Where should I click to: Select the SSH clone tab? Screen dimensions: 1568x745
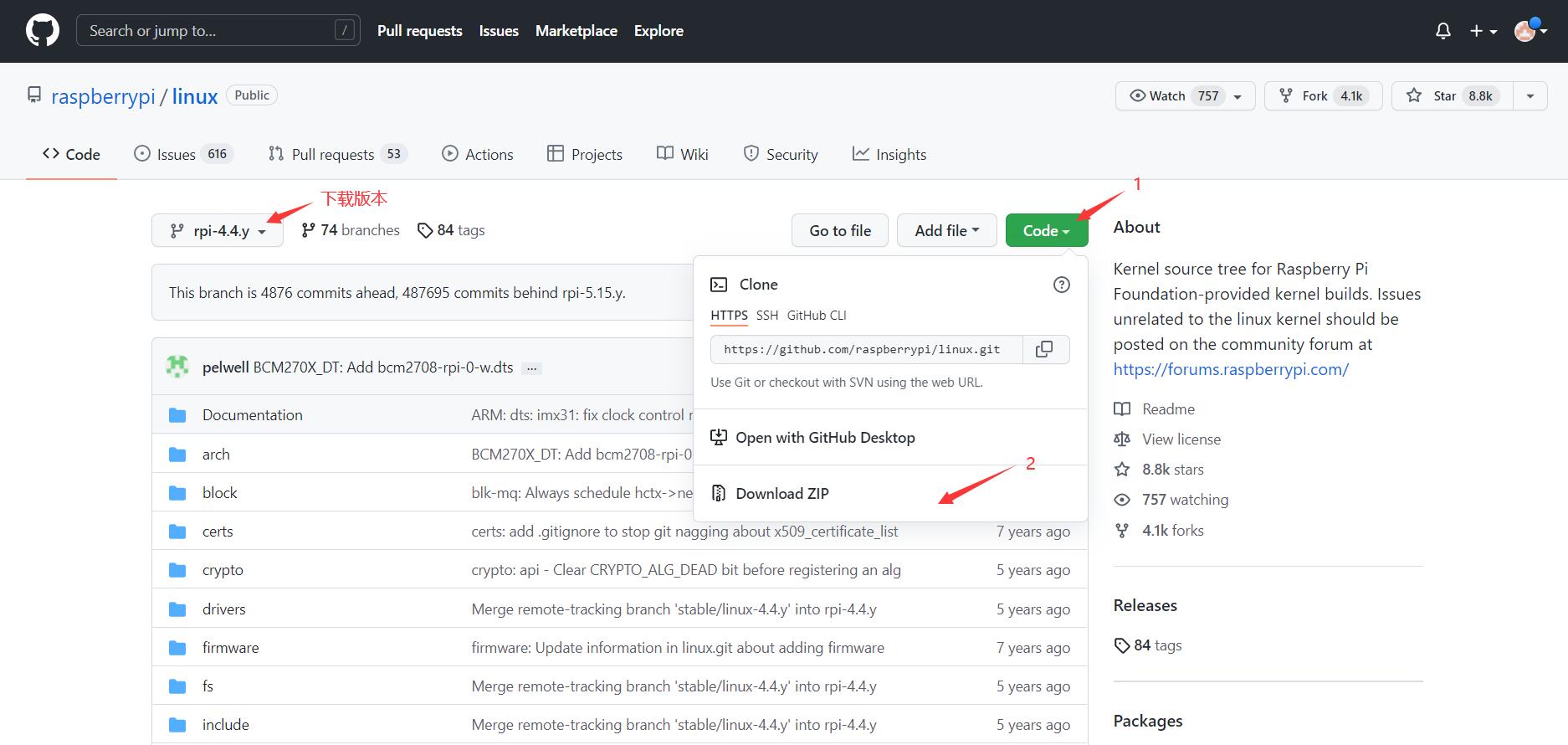pos(767,316)
